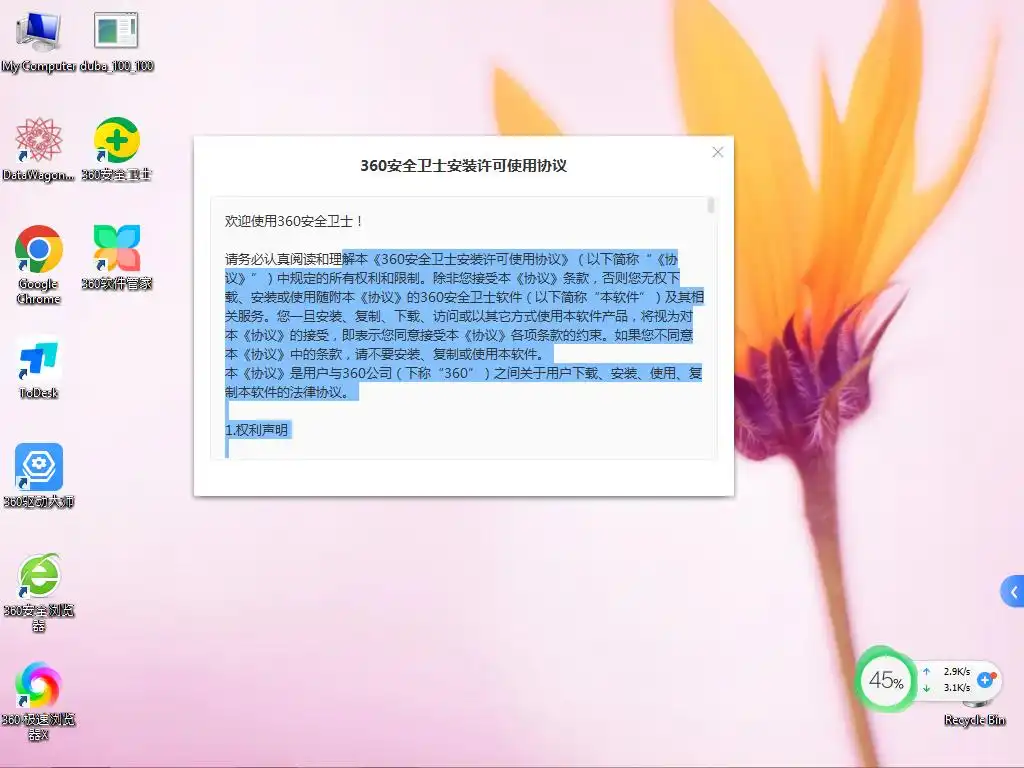Close the 360 license agreement dialog

[717, 152]
